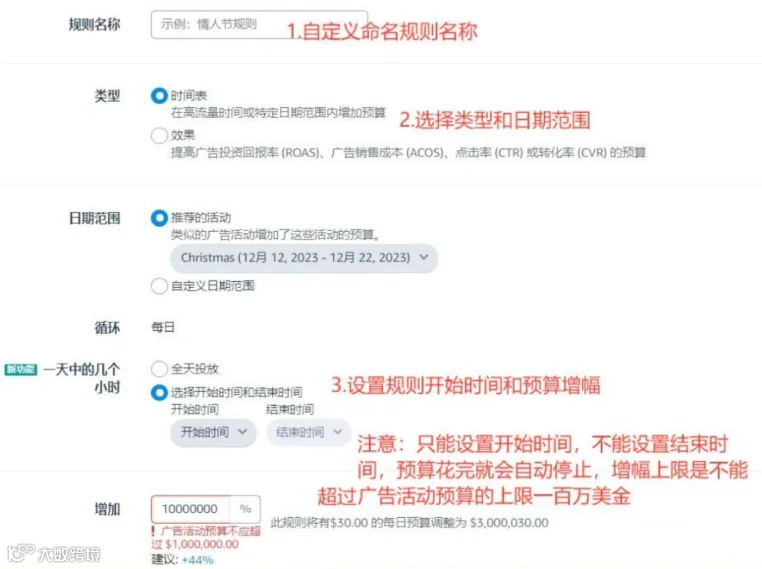
Task: Click the percent sign unit box
Action: click(x=245, y=509)
